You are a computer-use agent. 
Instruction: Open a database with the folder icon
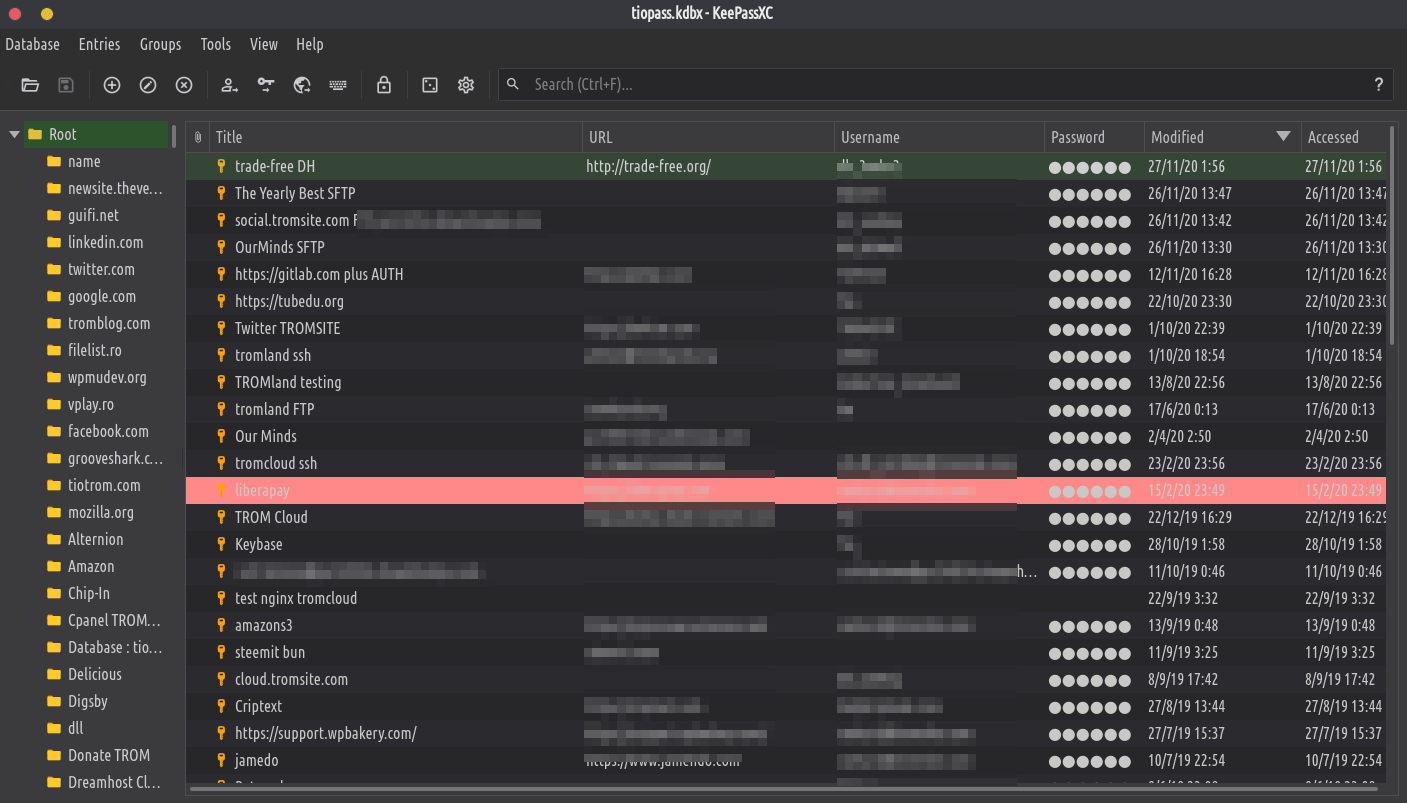(x=30, y=85)
